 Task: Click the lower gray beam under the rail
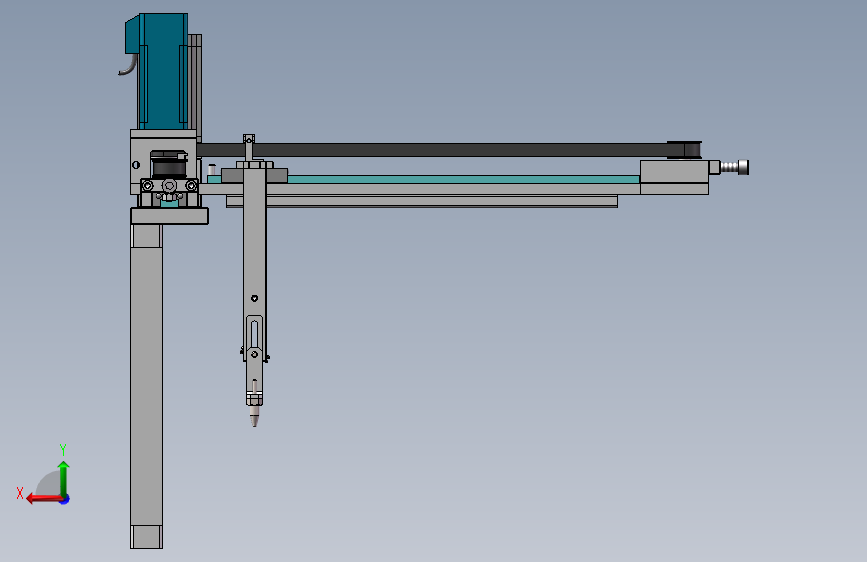[422, 201]
